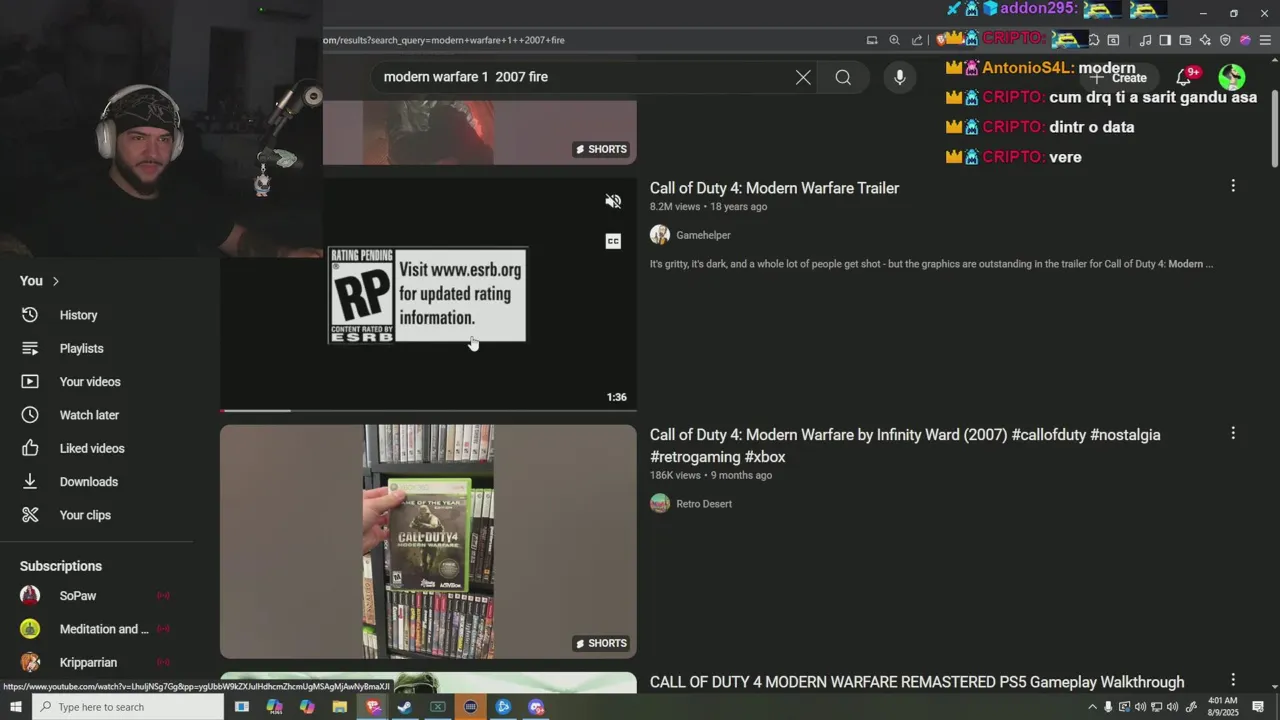Click the Retro Desert channel avatar
Viewport: 1280px width, 720px height.
660,504
